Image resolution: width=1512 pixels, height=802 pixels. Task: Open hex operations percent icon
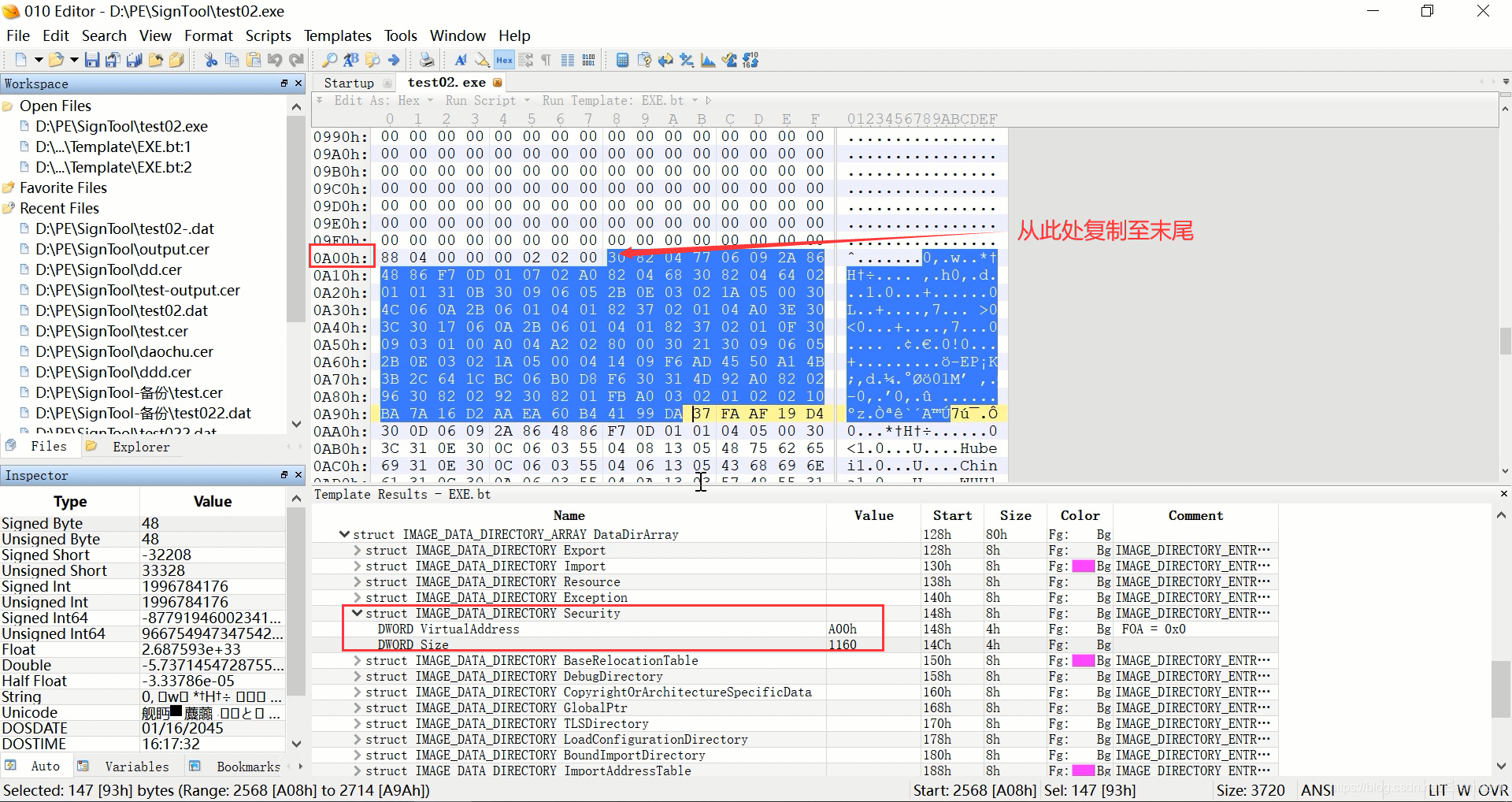(x=687, y=60)
